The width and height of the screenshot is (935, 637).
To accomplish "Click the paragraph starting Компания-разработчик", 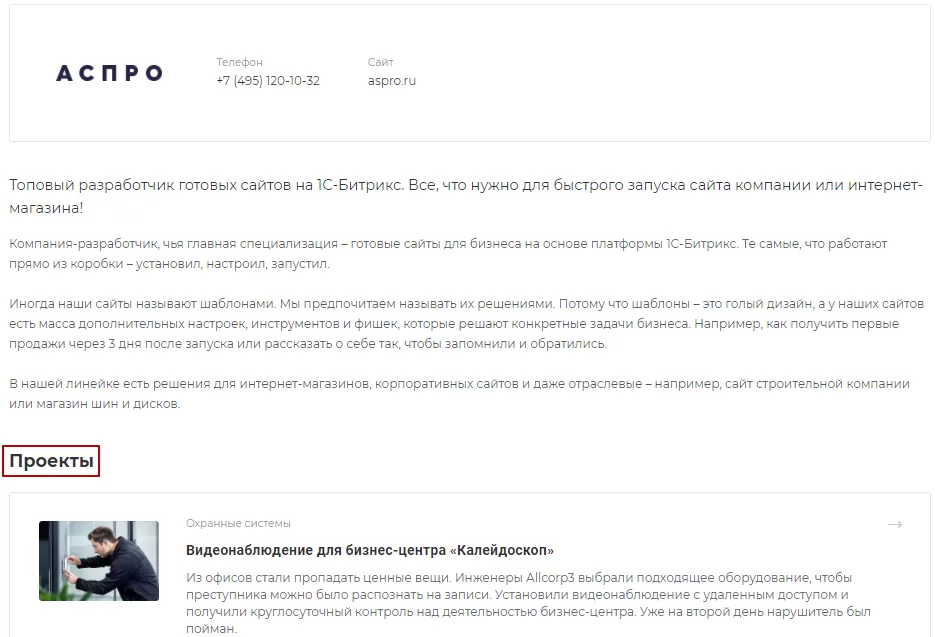I will point(448,253).
